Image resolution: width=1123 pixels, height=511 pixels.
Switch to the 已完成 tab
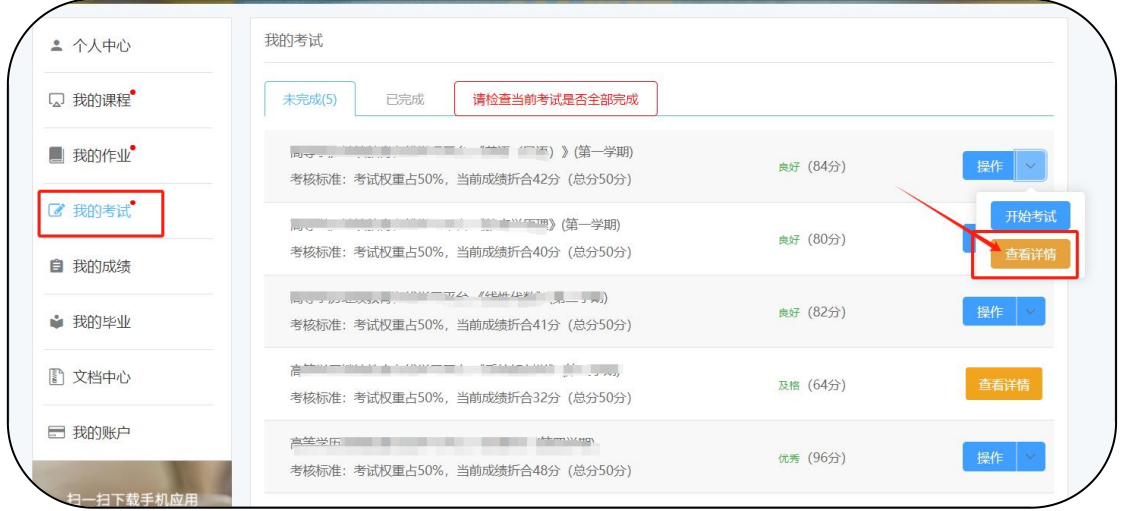405,99
